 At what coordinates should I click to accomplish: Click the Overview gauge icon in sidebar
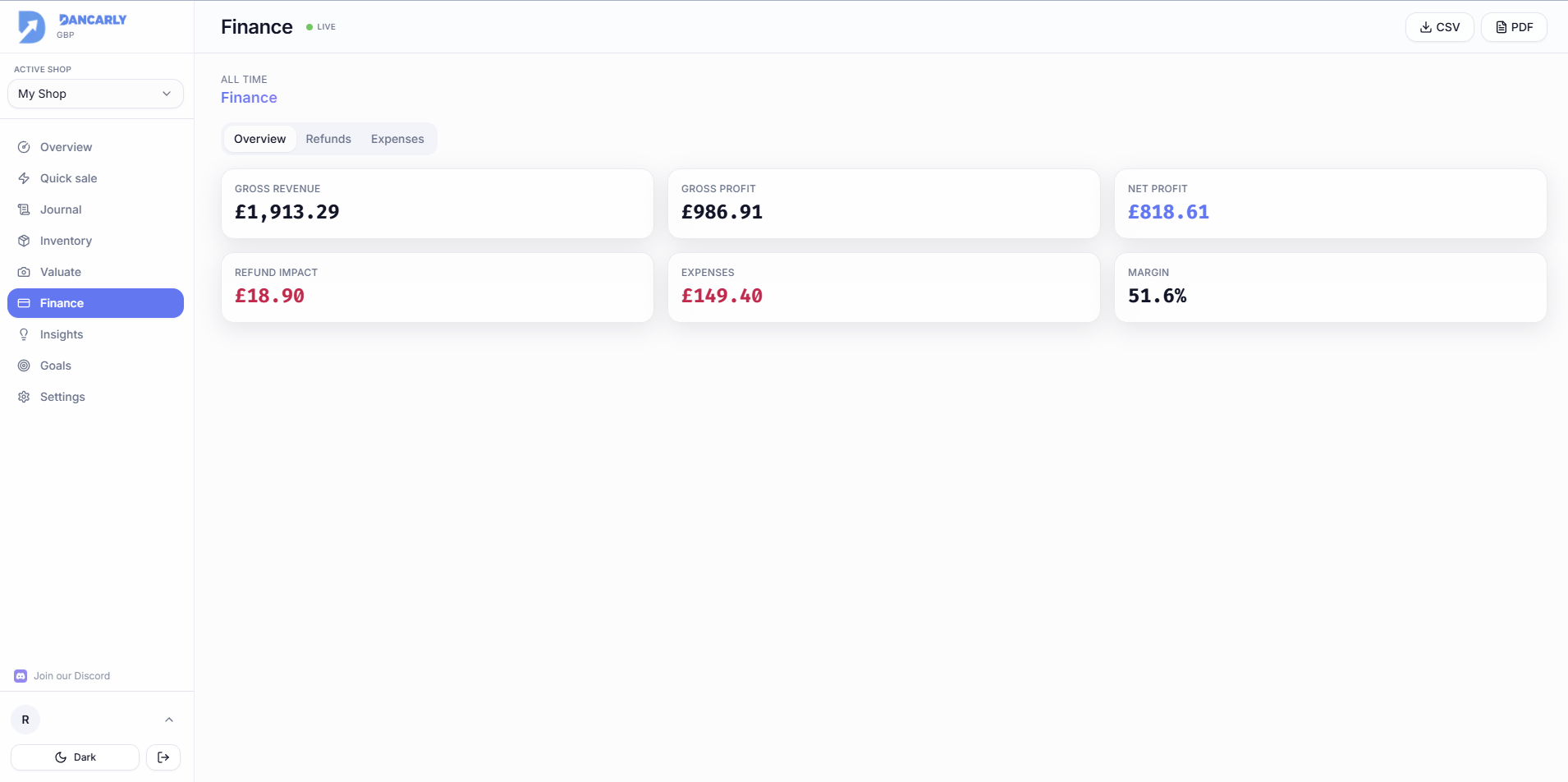pyautogui.click(x=24, y=147)
